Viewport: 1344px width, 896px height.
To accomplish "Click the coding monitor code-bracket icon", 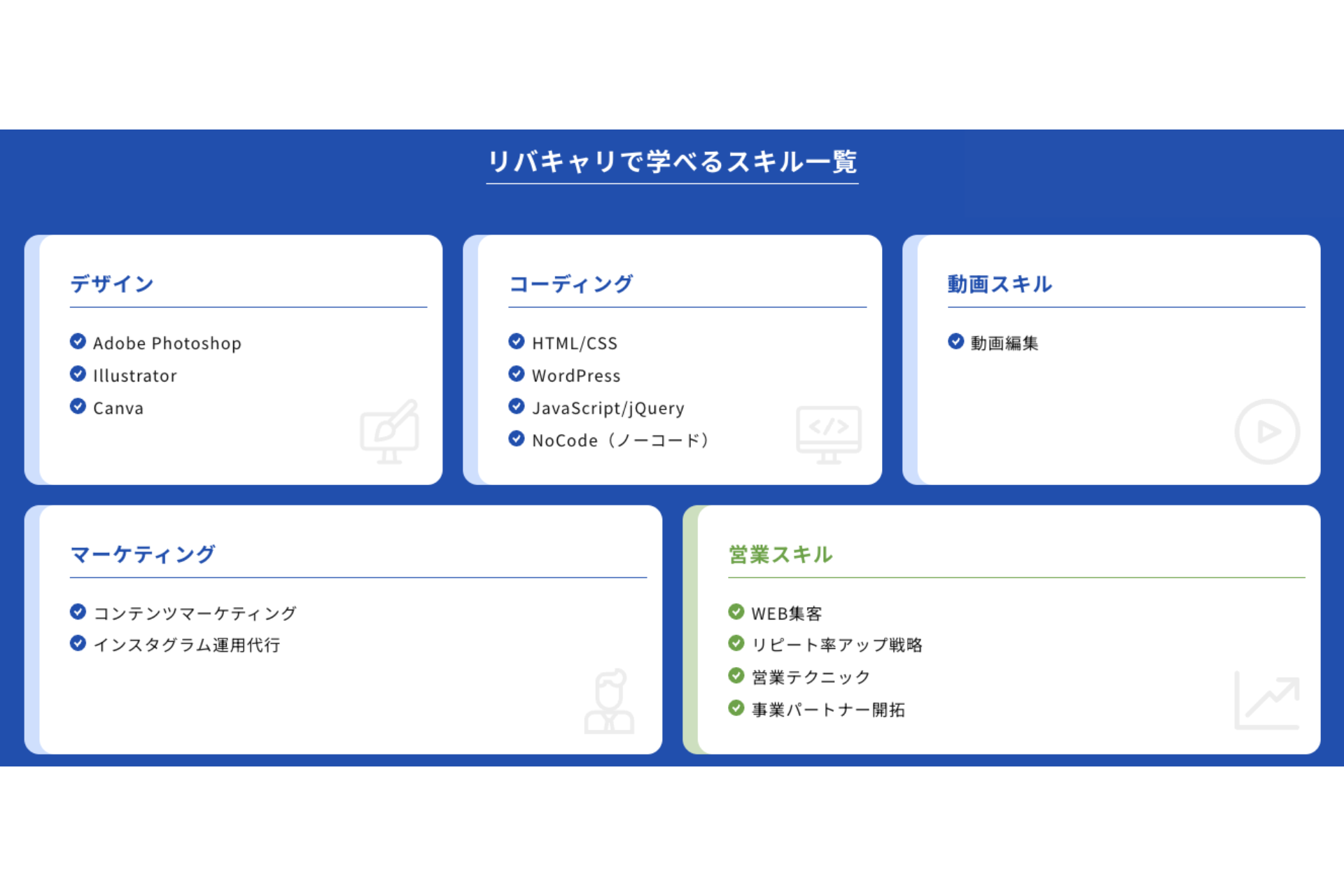I will [828, 434].
